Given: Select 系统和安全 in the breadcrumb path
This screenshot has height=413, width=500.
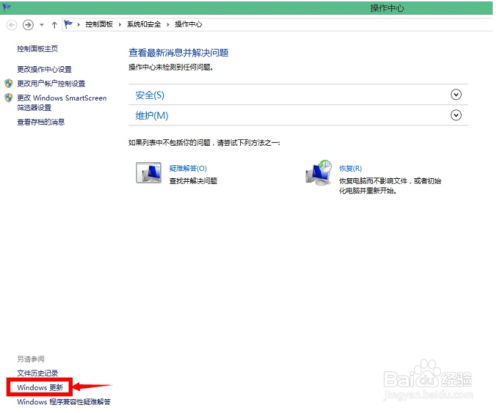Looking at the screenshot, I should point(144,24).
